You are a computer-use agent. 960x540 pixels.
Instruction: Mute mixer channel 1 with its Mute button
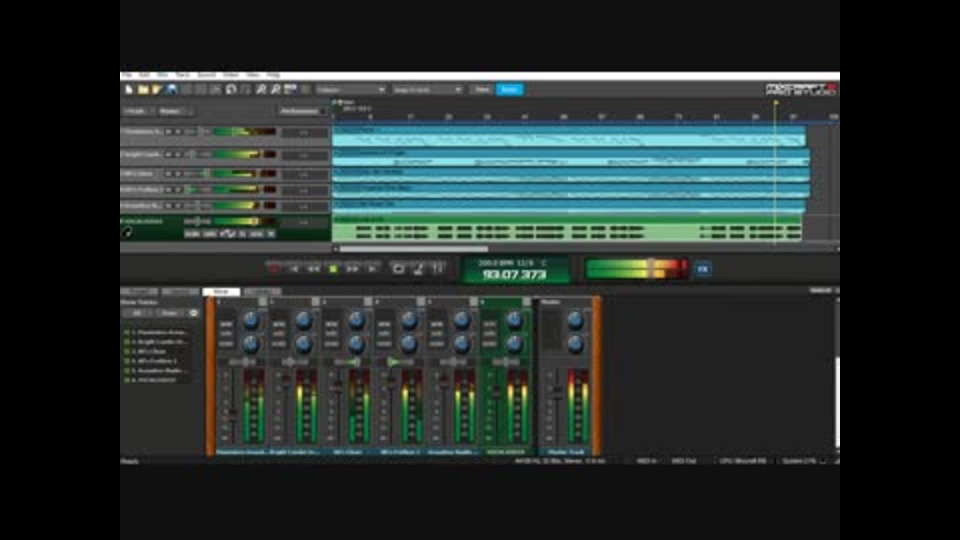(x=226, y=324)
